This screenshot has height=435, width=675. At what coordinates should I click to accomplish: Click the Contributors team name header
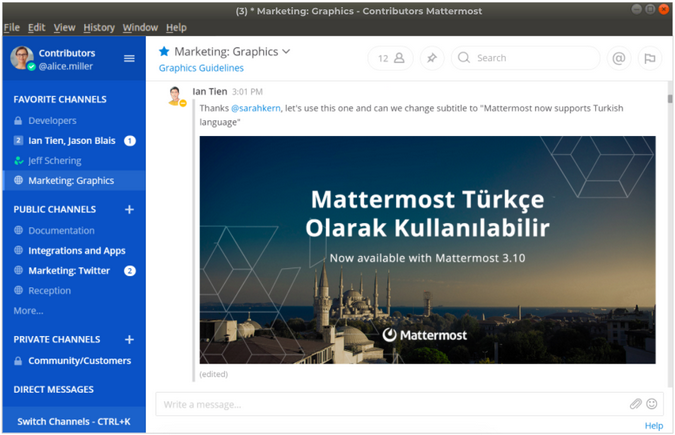pos(67,53)
